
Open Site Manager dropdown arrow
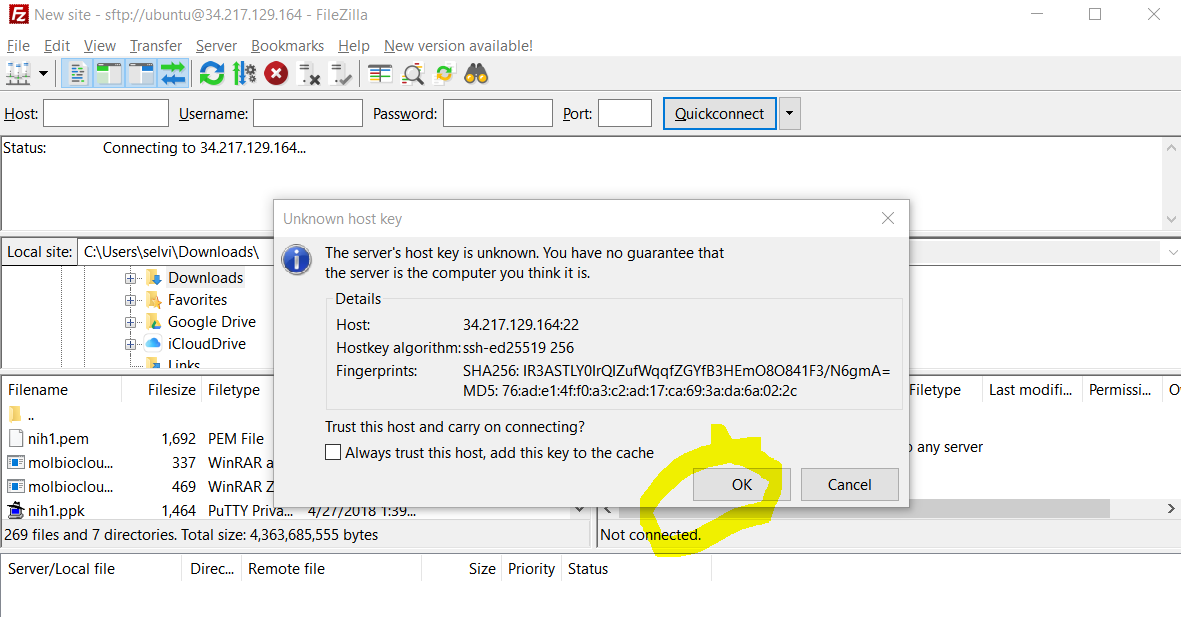(43, 74)
